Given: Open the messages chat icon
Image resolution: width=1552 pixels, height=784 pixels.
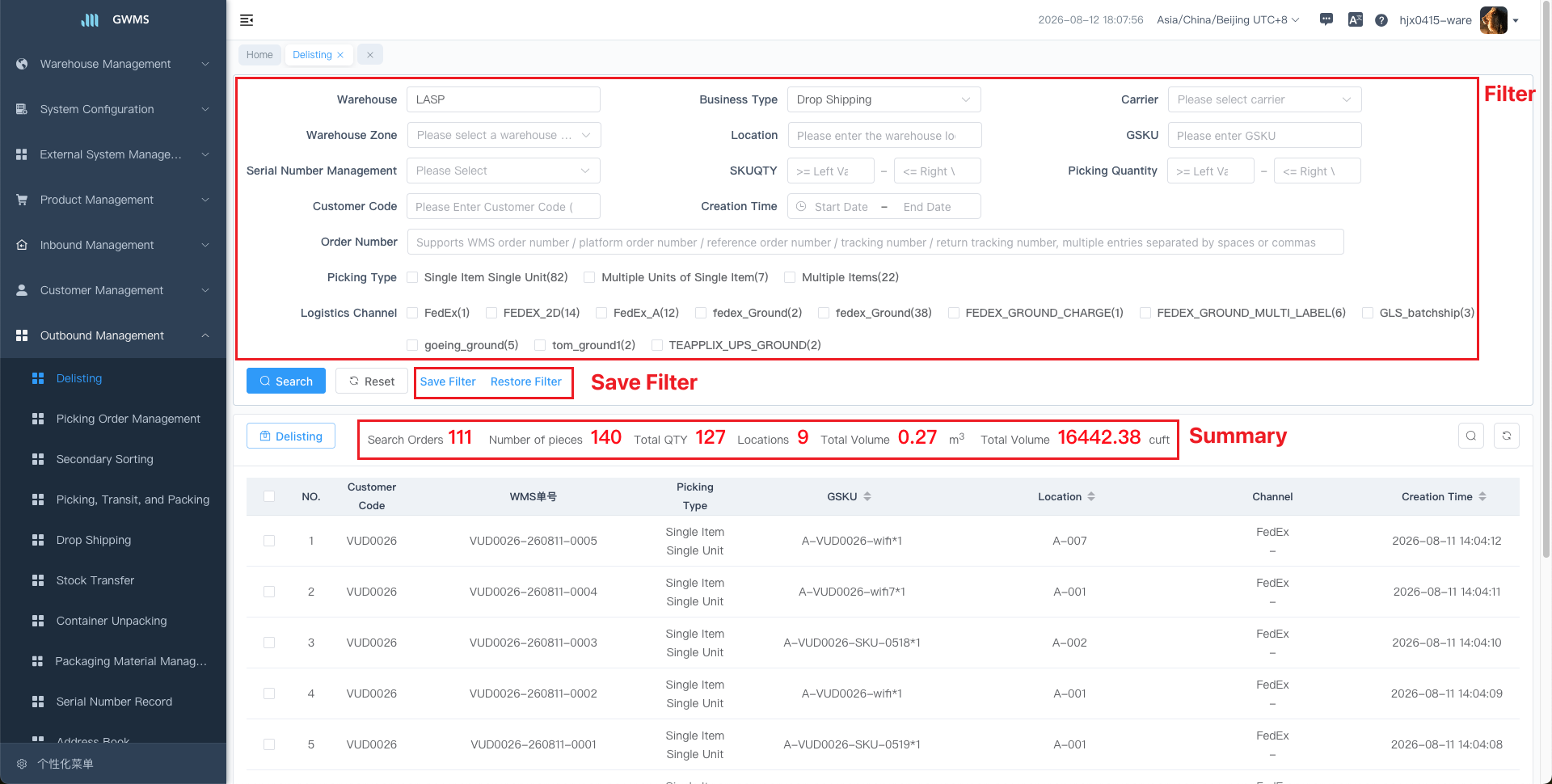Looking at the screenshot, I should pyautogui.click(x=1326, y=19).
